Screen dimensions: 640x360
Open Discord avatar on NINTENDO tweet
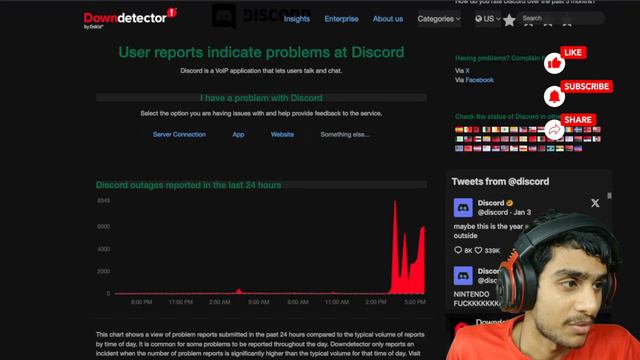click(463, 276)
